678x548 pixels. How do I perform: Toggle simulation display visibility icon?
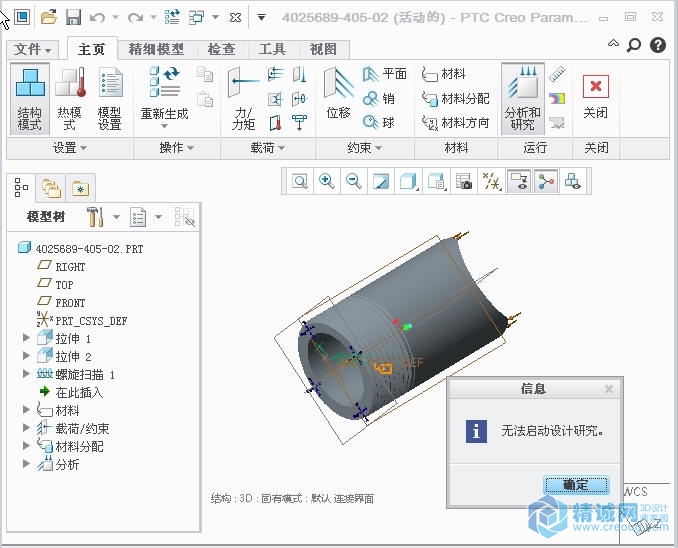(x=519, y=181)
